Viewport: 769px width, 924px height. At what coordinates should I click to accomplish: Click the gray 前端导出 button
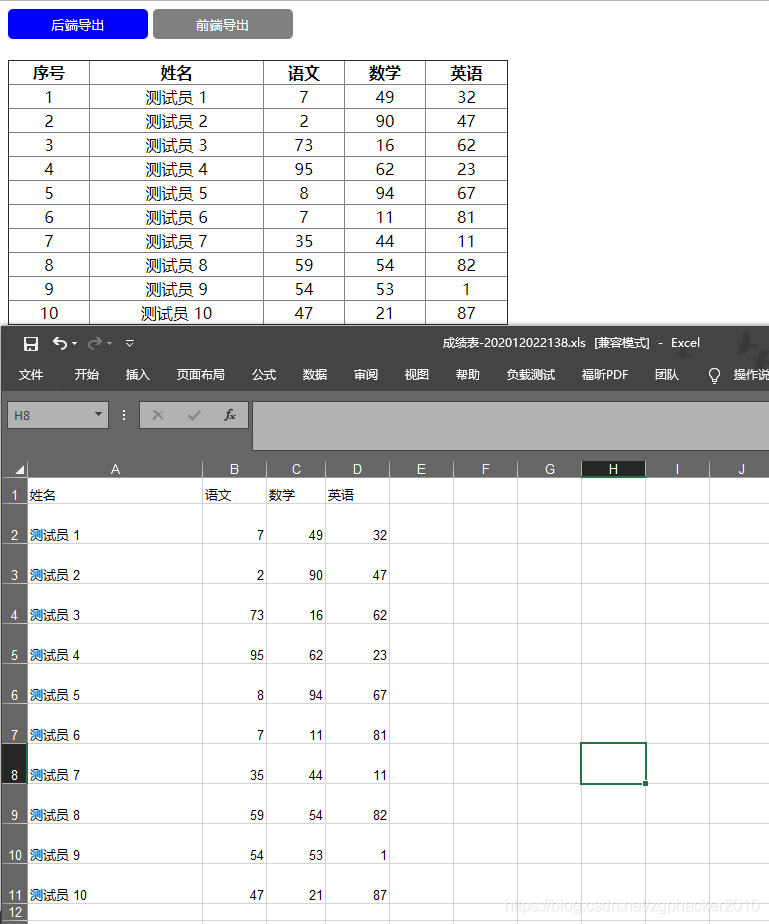pos(223,24)
